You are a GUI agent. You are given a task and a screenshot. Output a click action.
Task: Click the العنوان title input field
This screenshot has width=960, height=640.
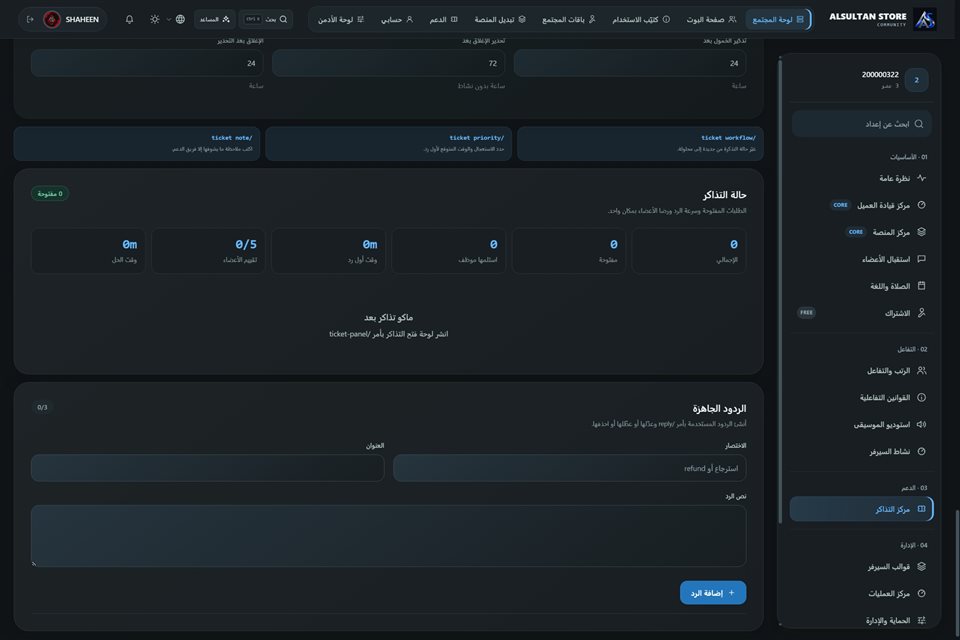[208, 469]
